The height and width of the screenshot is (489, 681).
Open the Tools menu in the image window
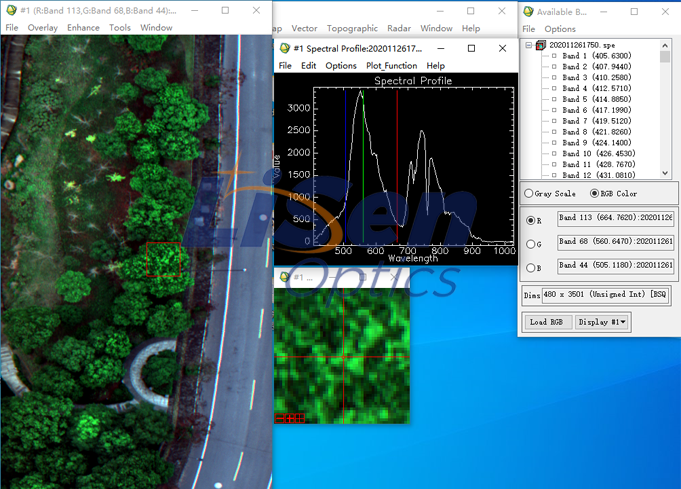(x=120, y=27)
